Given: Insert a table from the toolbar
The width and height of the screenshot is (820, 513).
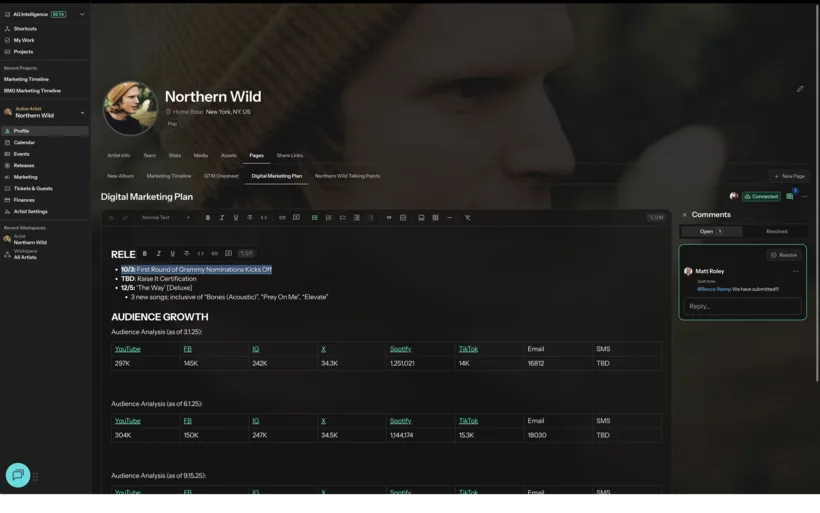Looking at the screenshot, I should (435, 218).
